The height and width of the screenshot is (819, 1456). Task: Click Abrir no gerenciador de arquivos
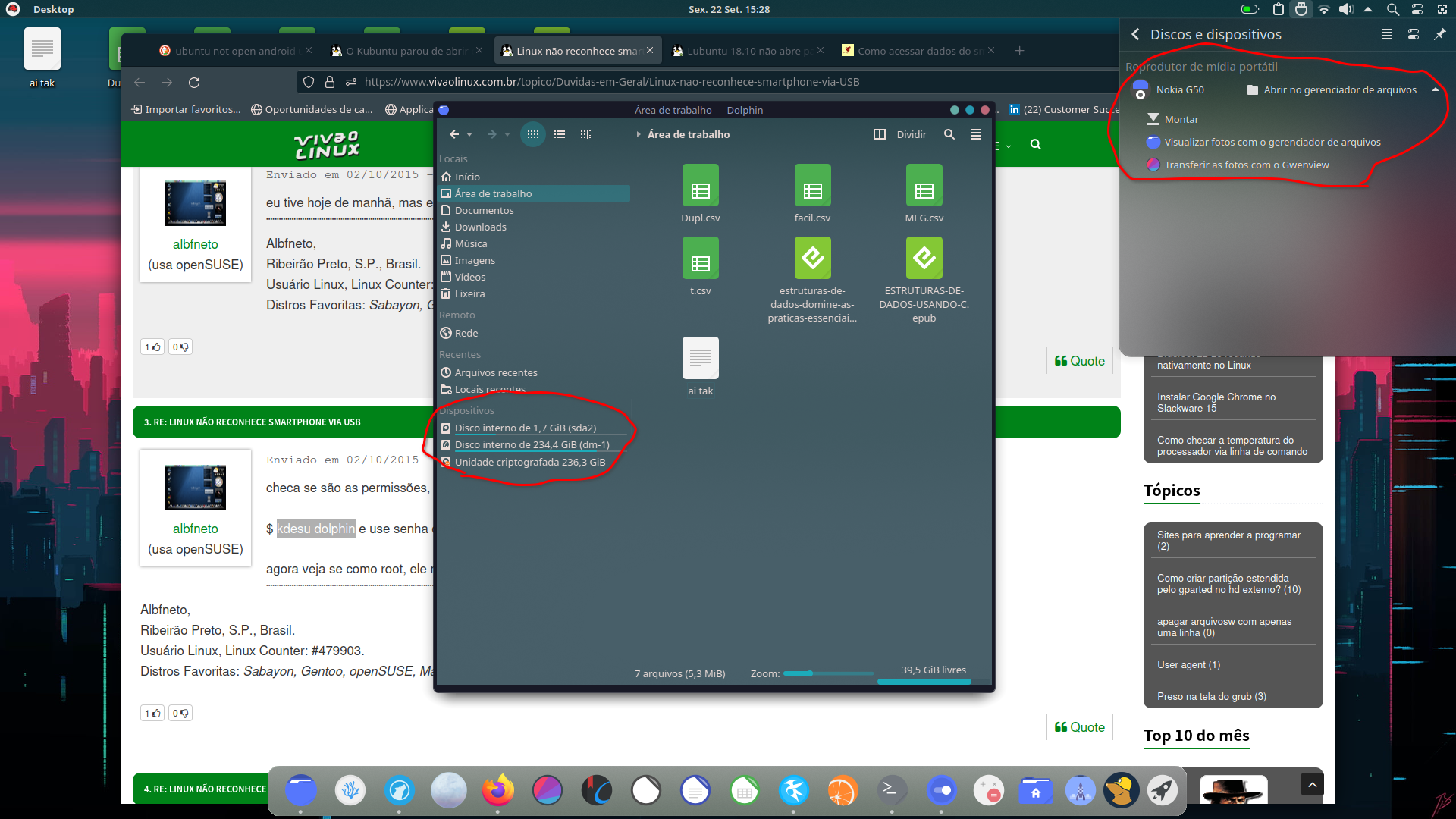1332,89
